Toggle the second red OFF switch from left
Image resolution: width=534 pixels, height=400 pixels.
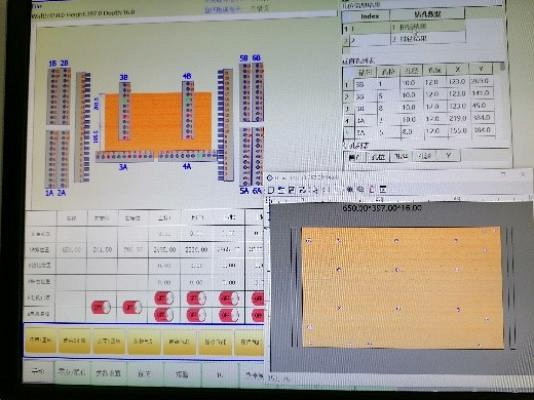[132, 307]
